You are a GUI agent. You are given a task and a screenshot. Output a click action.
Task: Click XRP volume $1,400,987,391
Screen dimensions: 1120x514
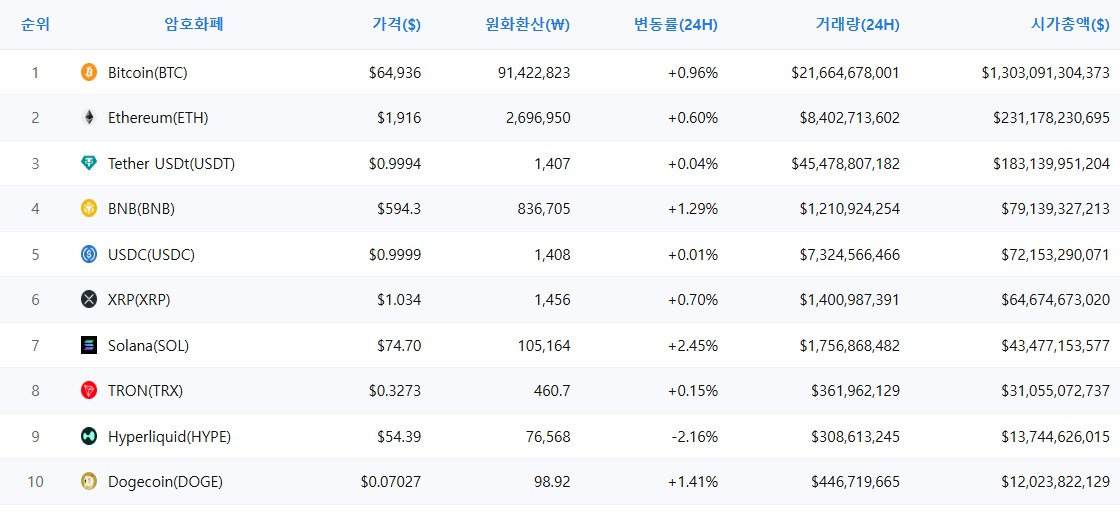(849, 301)
